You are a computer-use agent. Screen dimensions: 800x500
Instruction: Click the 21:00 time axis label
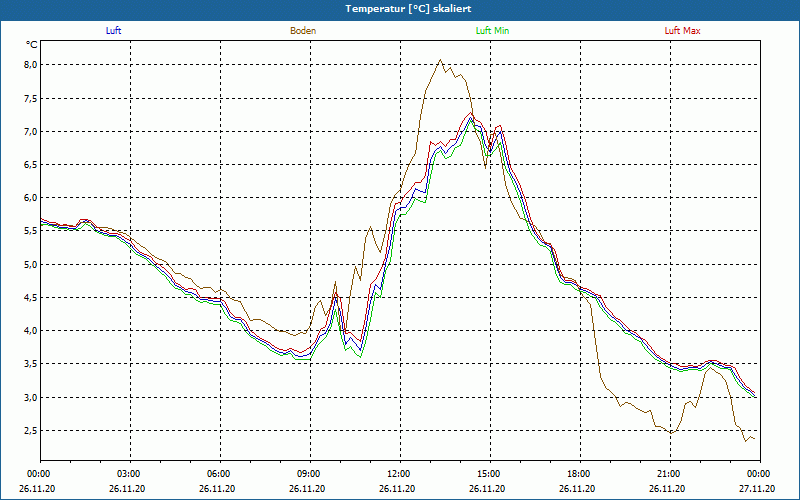pyautogui.click(x=667, y=474)
